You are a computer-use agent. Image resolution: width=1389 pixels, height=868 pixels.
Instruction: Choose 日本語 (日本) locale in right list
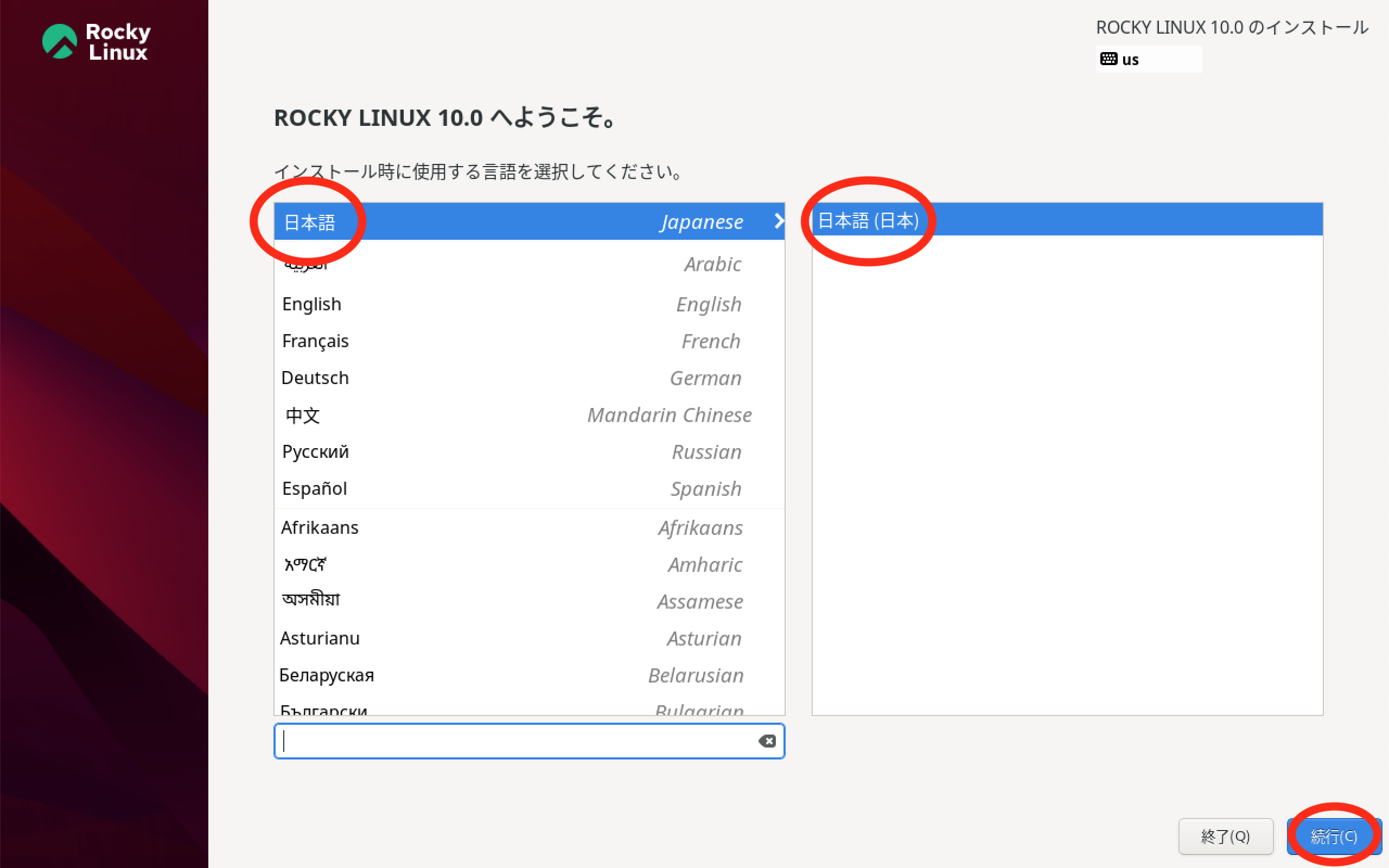pyautogui.click(x=1067, y=220)
